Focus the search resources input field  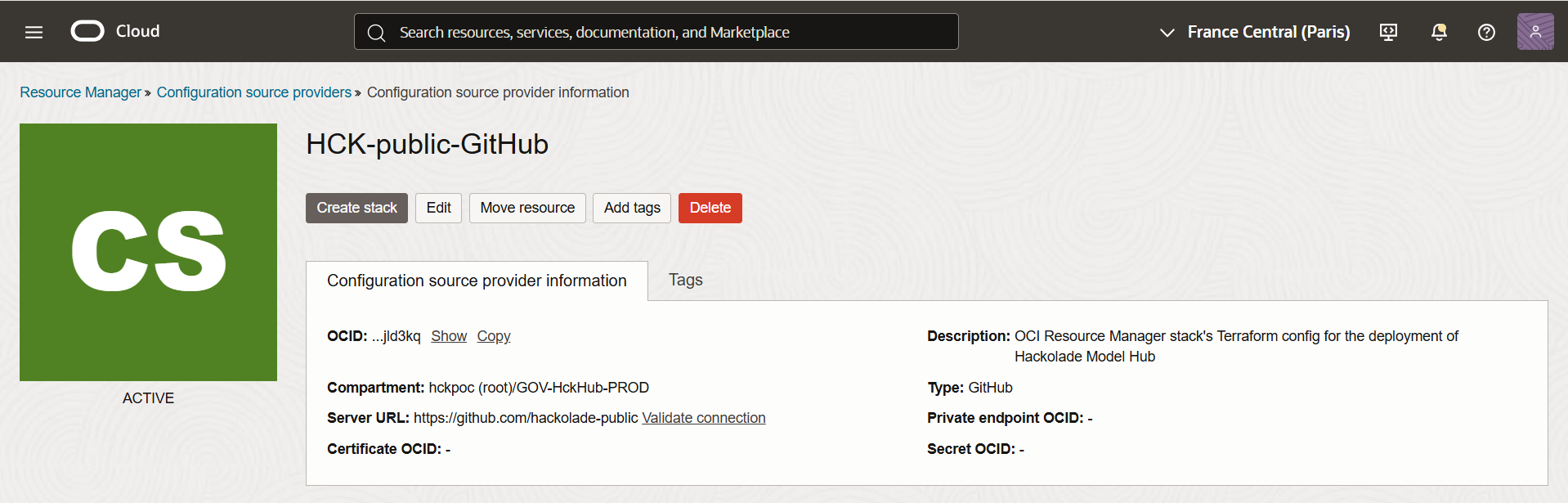[656, 32]
